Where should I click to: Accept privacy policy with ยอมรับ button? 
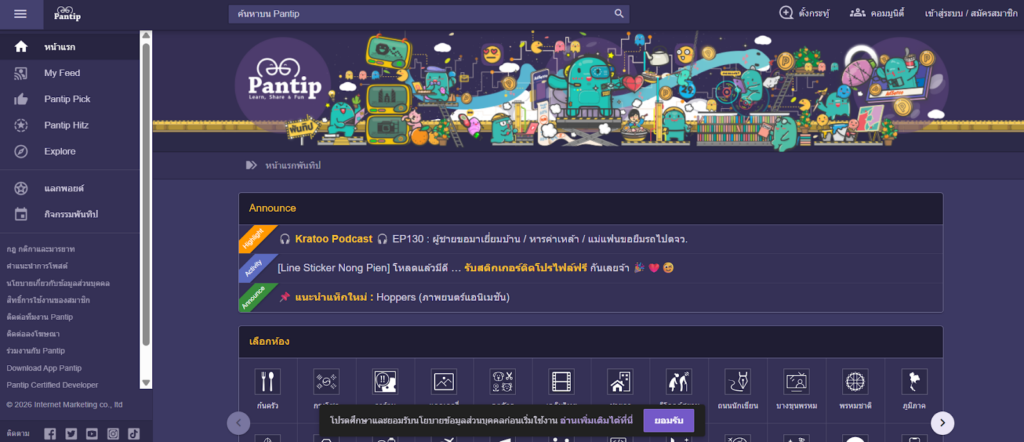668,420
